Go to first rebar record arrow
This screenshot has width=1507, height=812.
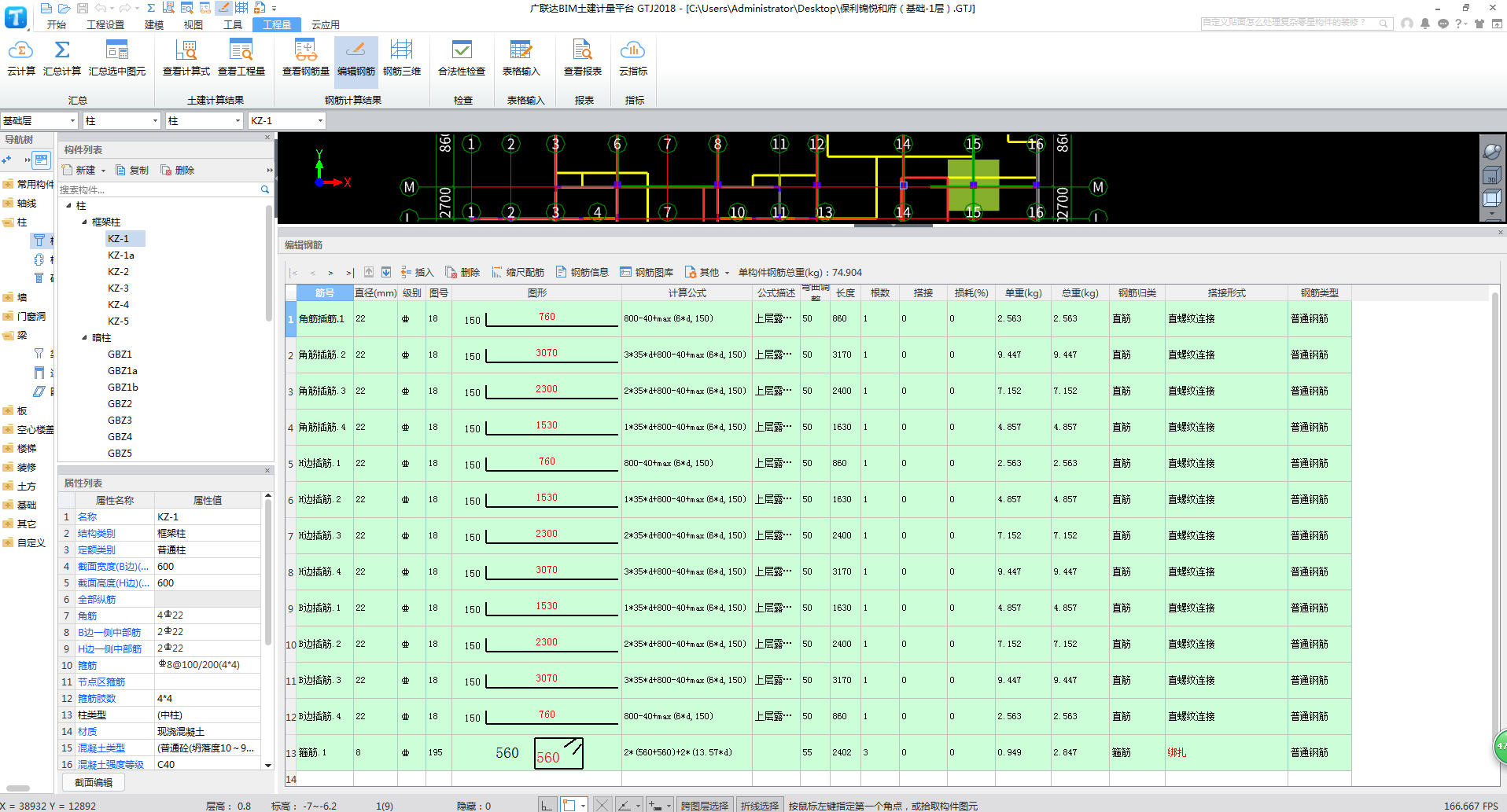coord(293,273)
